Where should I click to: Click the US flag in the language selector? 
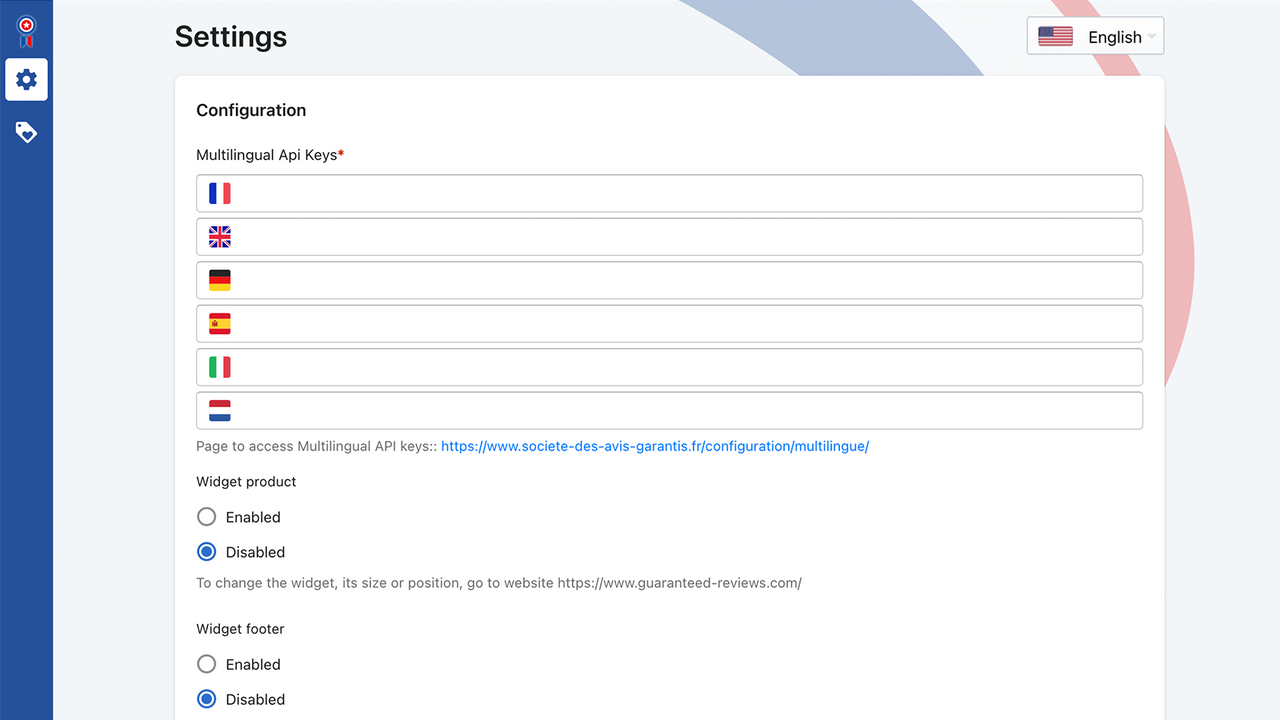(x=1055, y=35)
